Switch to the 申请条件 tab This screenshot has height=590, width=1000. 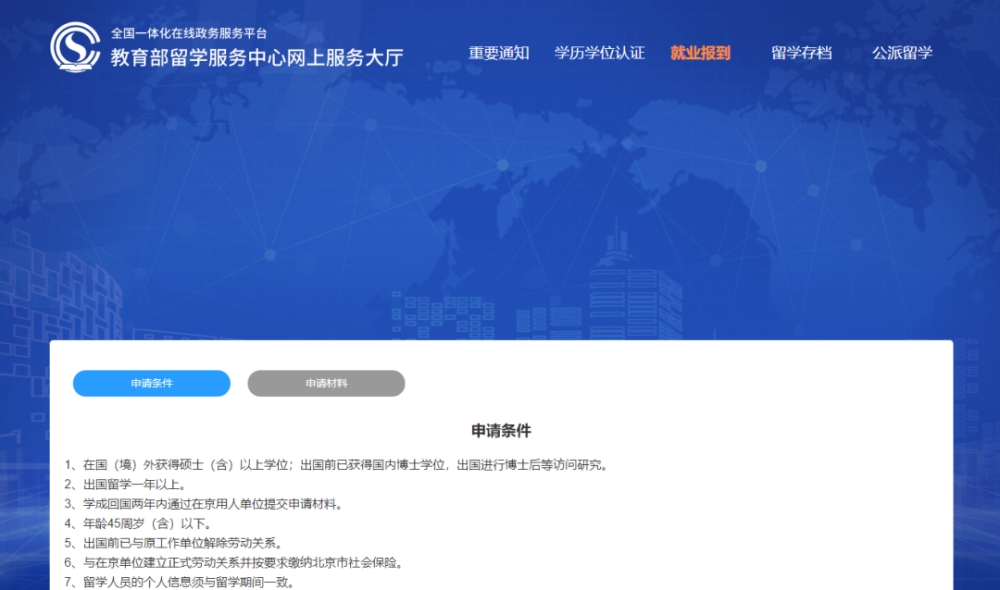[152, 383]
